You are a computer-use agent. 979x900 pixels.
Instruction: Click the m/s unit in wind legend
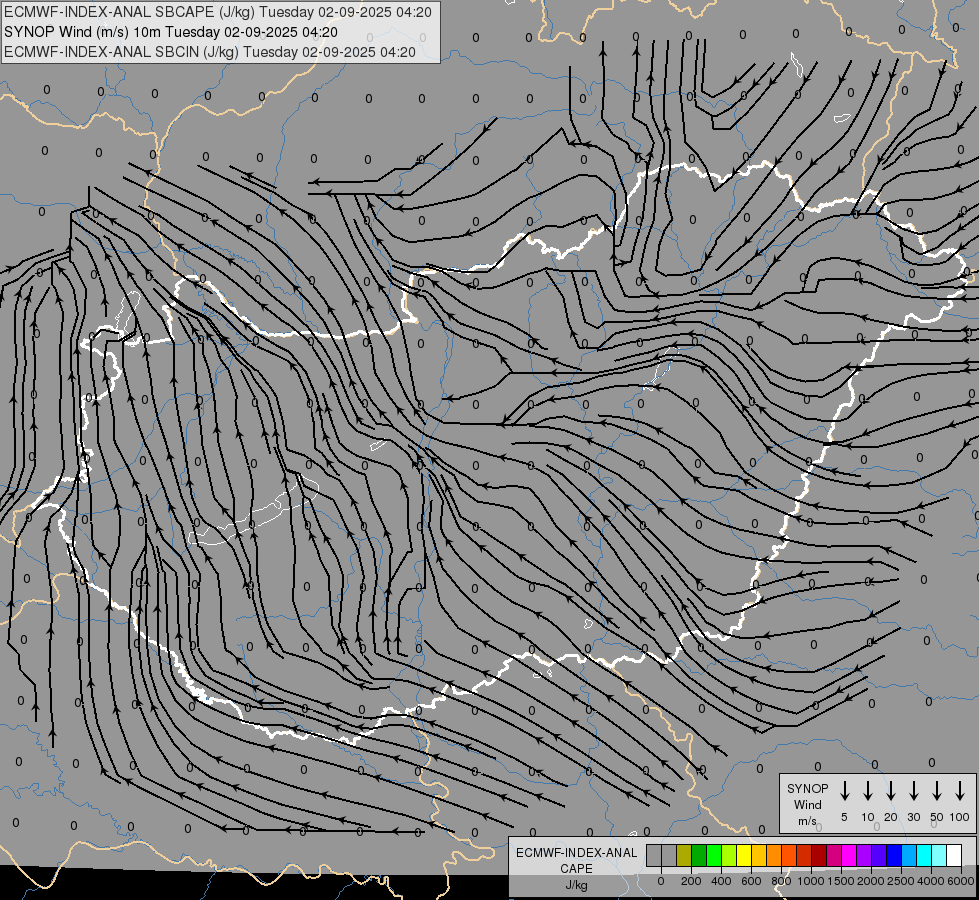(x=807, y=821)
